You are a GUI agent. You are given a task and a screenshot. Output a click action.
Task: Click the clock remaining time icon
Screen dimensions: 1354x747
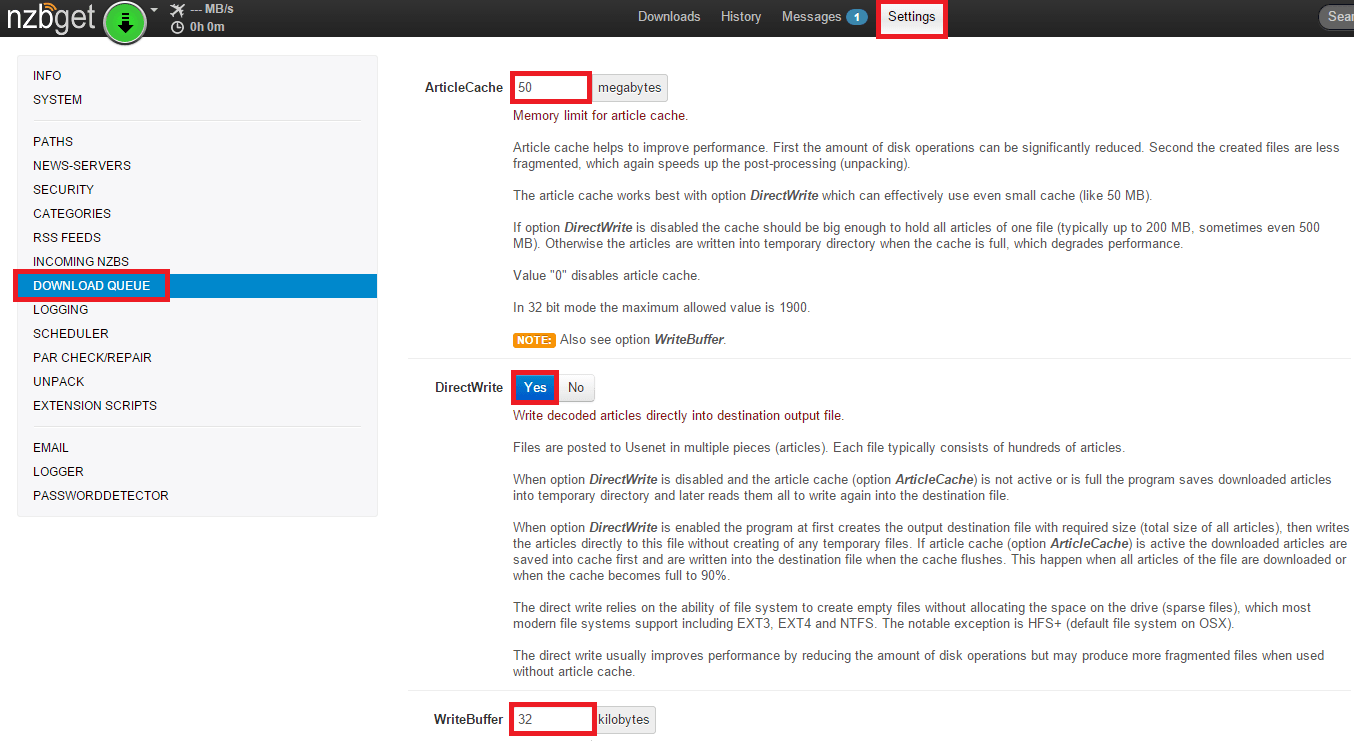pyautogui.click(x=177, y=27)
